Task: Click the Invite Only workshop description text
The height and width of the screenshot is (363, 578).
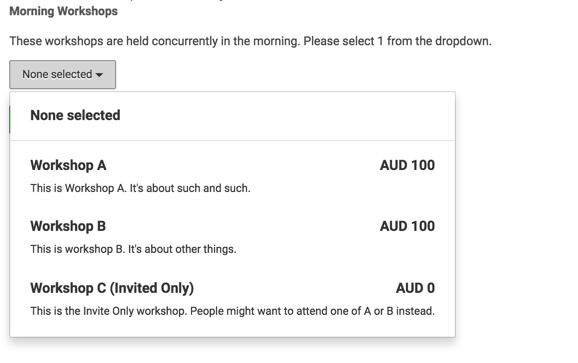Action: tap(233, 311)
